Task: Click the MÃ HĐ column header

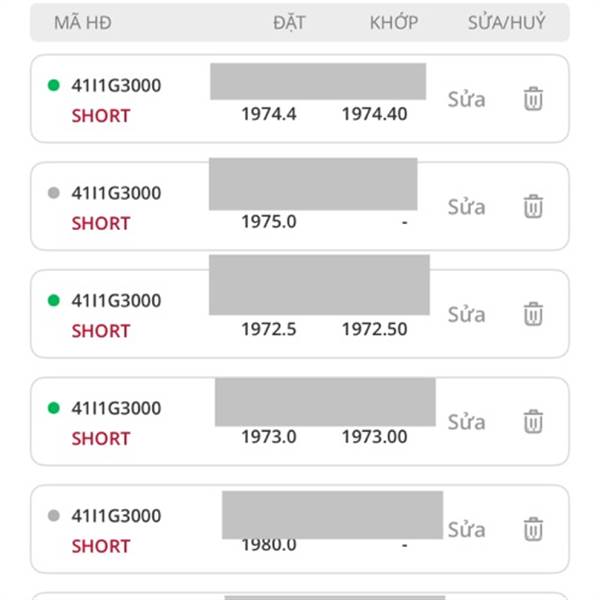Action: pyautogui.click(x=83, y=23)
